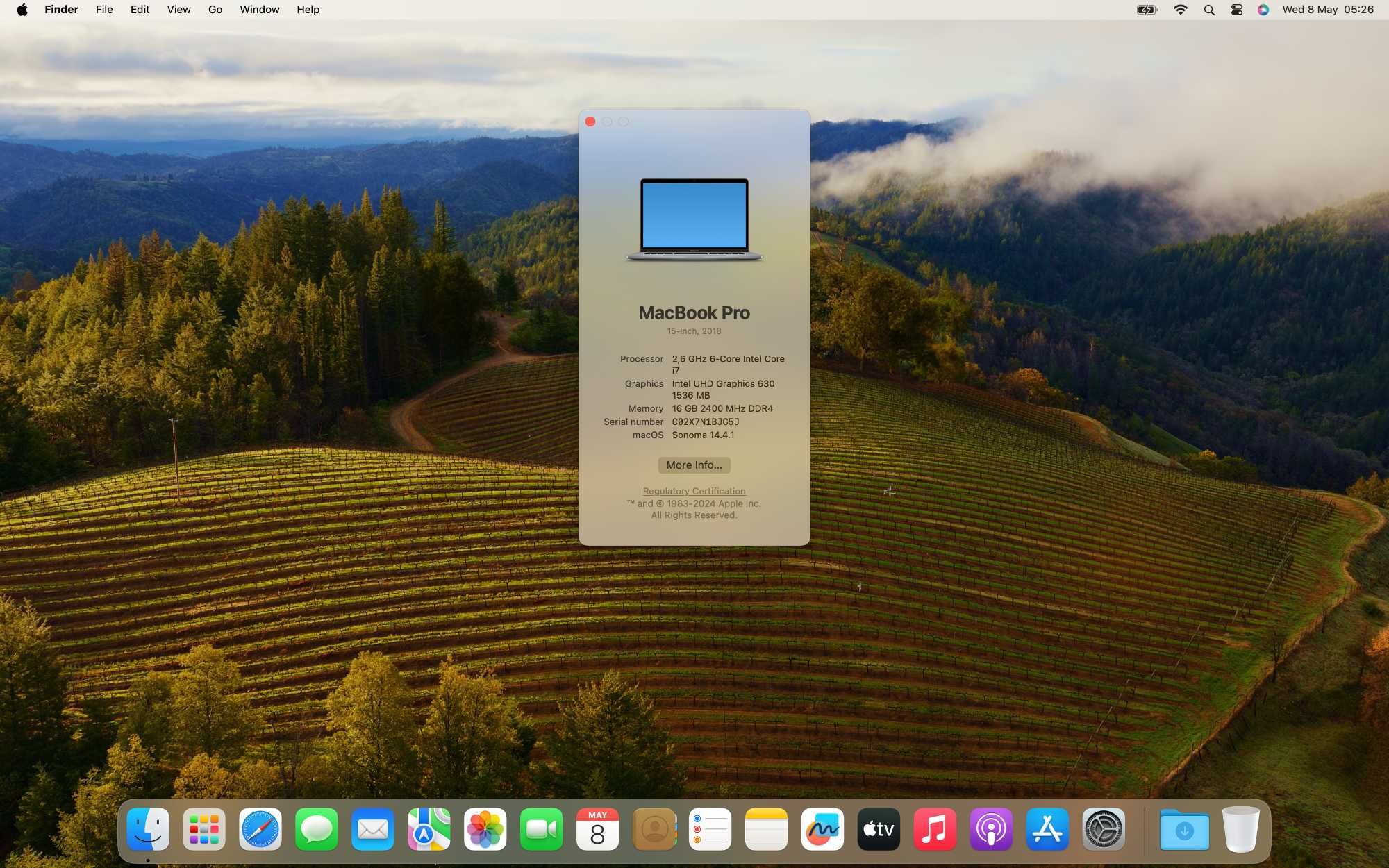The height and width of the screenshot is (868, 1389).
Task: Open the Help menu
Action: [x=308, y=10]
